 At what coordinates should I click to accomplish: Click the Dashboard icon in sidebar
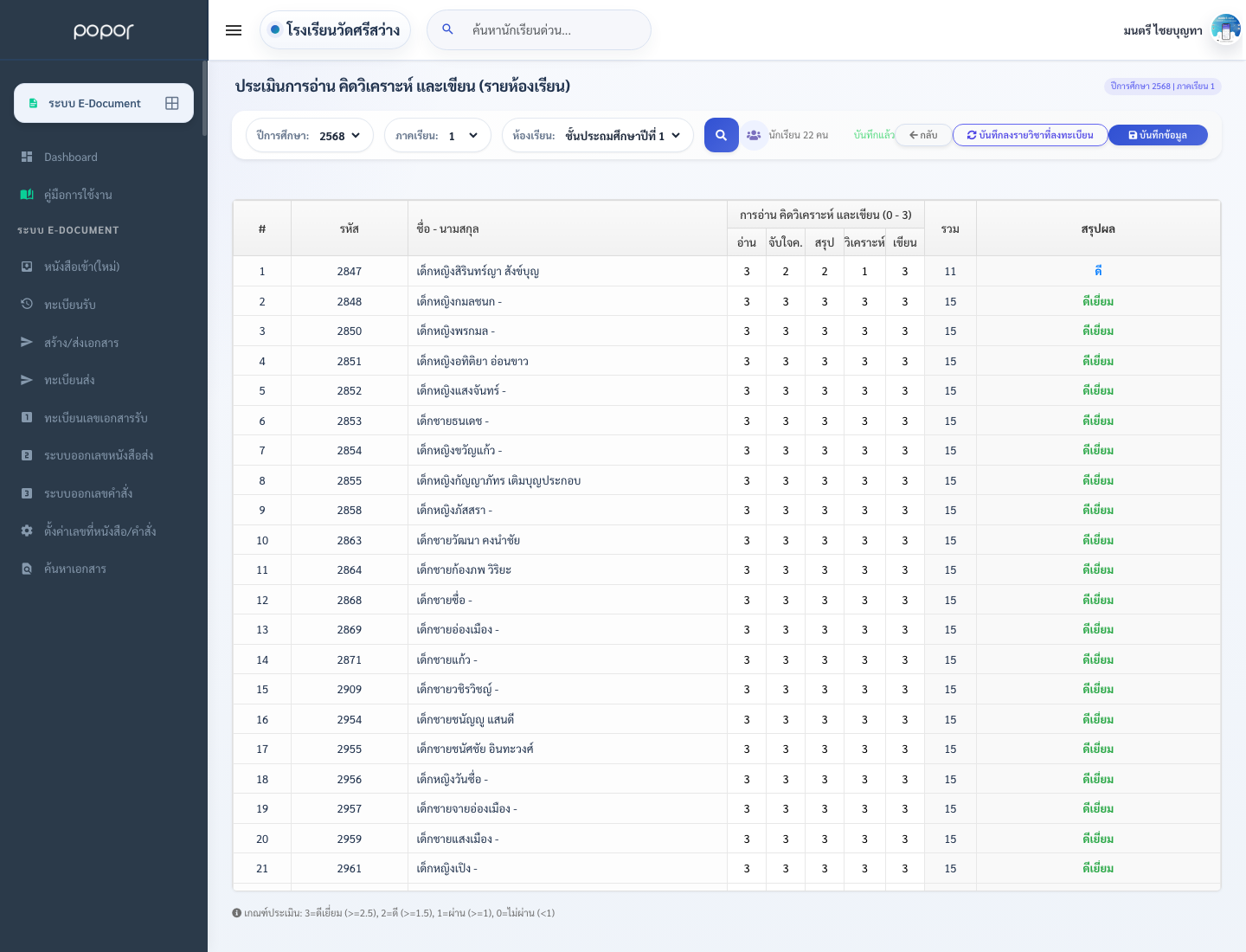[27, 157]
